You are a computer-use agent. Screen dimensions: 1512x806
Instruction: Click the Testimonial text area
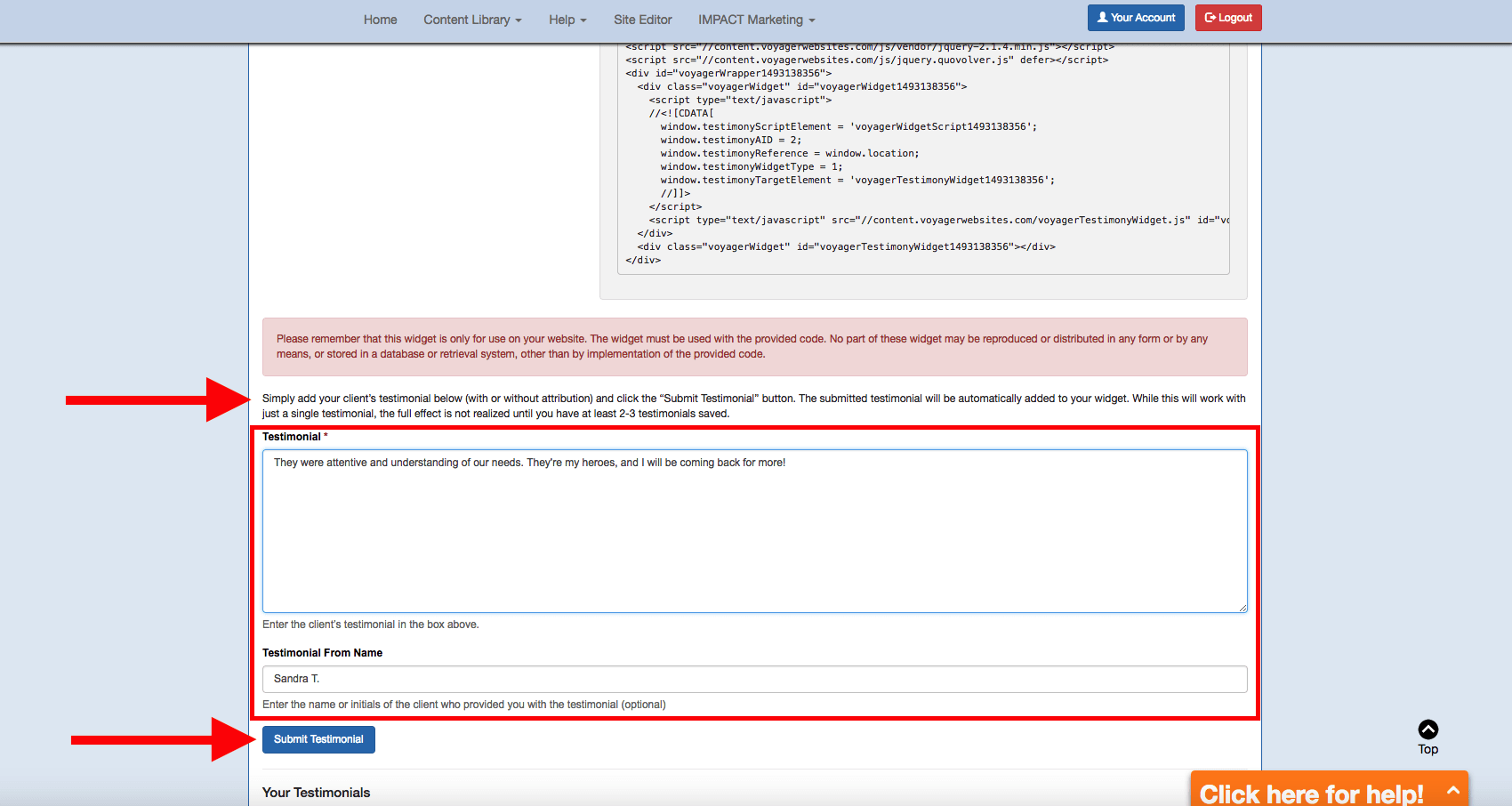pos(754,531)
